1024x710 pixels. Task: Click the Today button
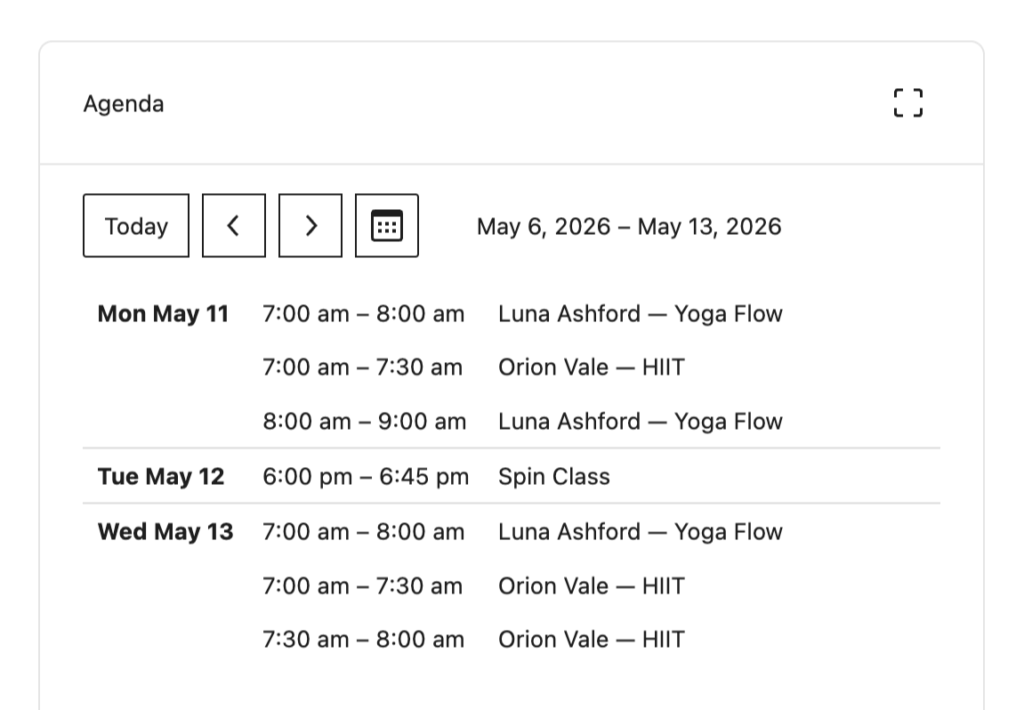[136, 225]
